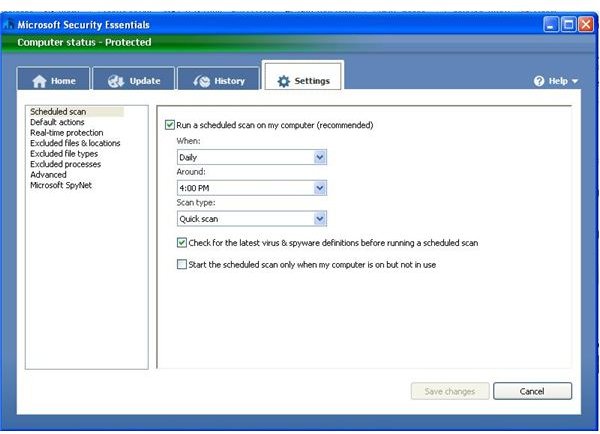600x434 pixels.
Task: Click the Daily combo box field
Action: click(x=252, y=157)
